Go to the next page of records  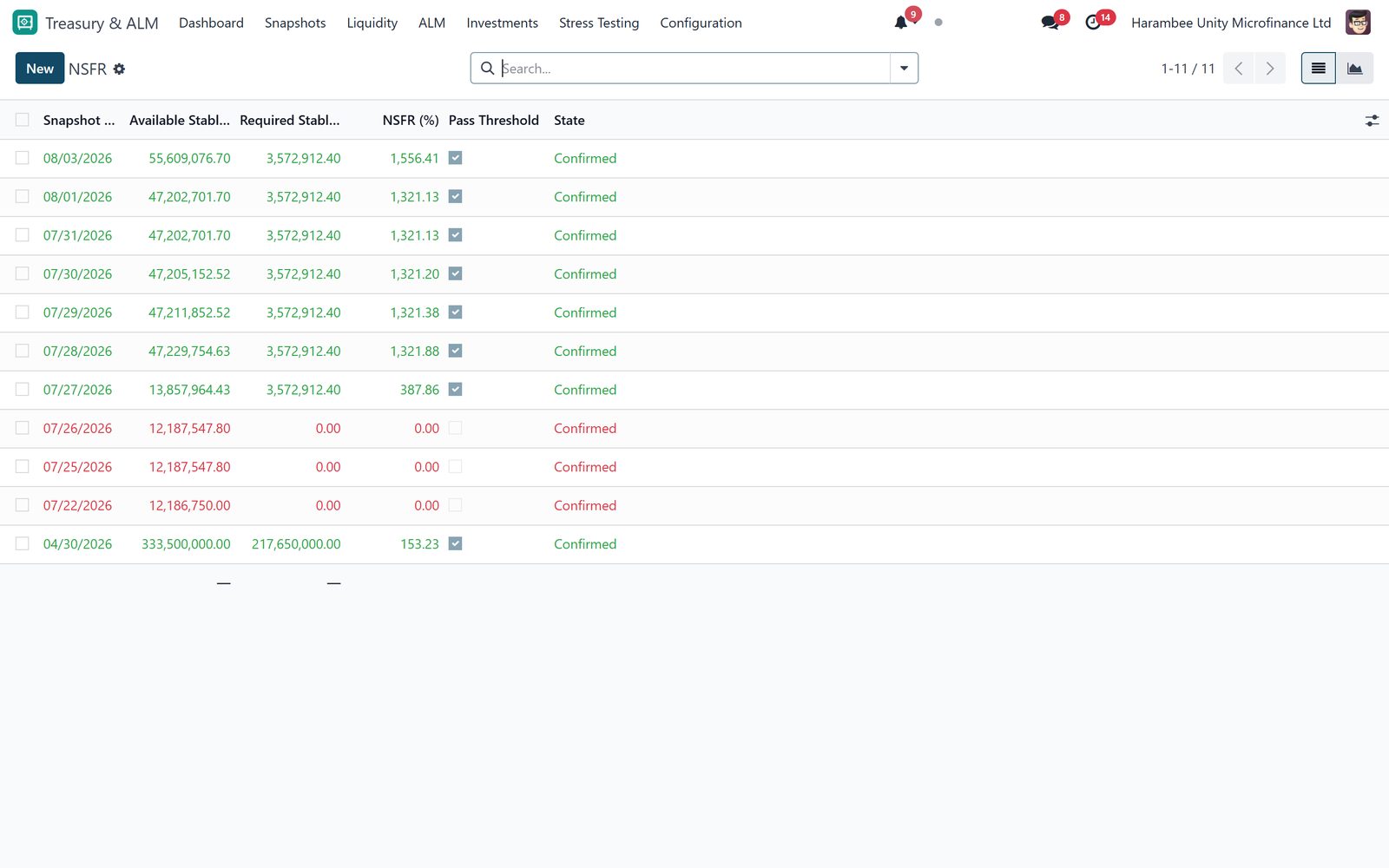tap(1270, 69)
